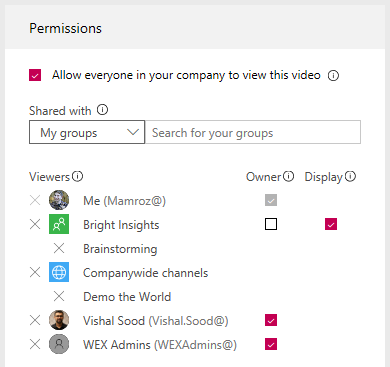Screen dimensions: 390x367
Task: Uncheck Owner checkbox for WEX Admins
Action: pyautogui.click(x=271, y=344)
